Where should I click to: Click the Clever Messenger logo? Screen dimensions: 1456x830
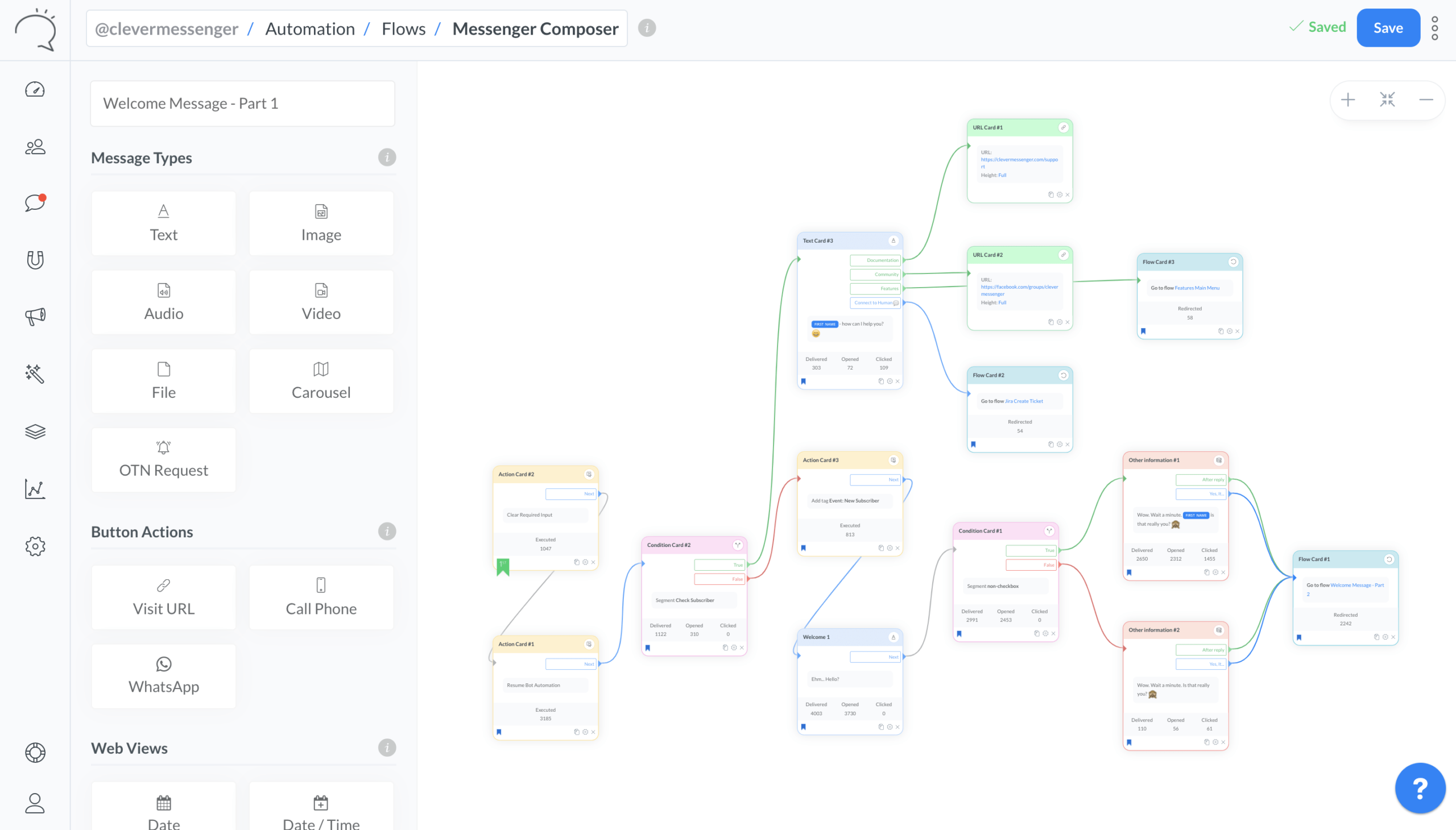click(35, 30)
